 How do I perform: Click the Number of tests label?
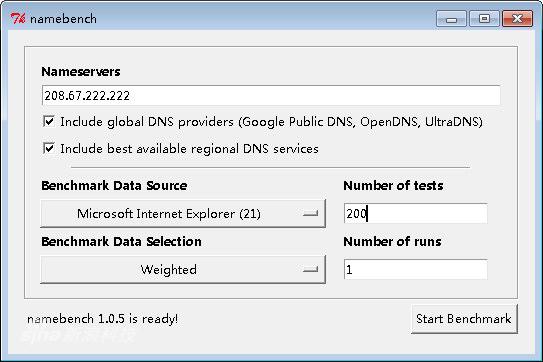point(393,186)
